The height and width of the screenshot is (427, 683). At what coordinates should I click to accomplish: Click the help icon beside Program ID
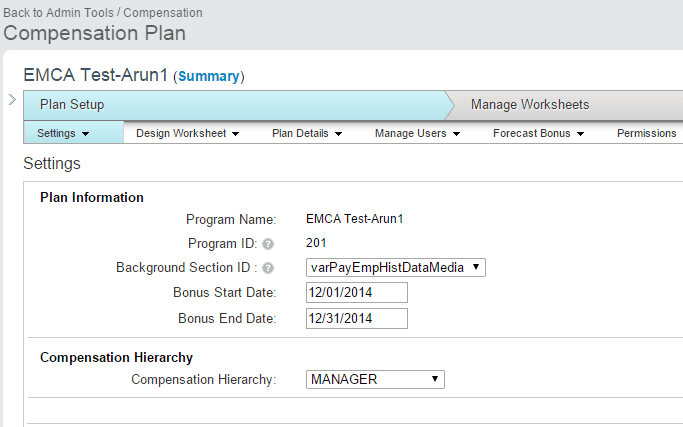(268, 244)
